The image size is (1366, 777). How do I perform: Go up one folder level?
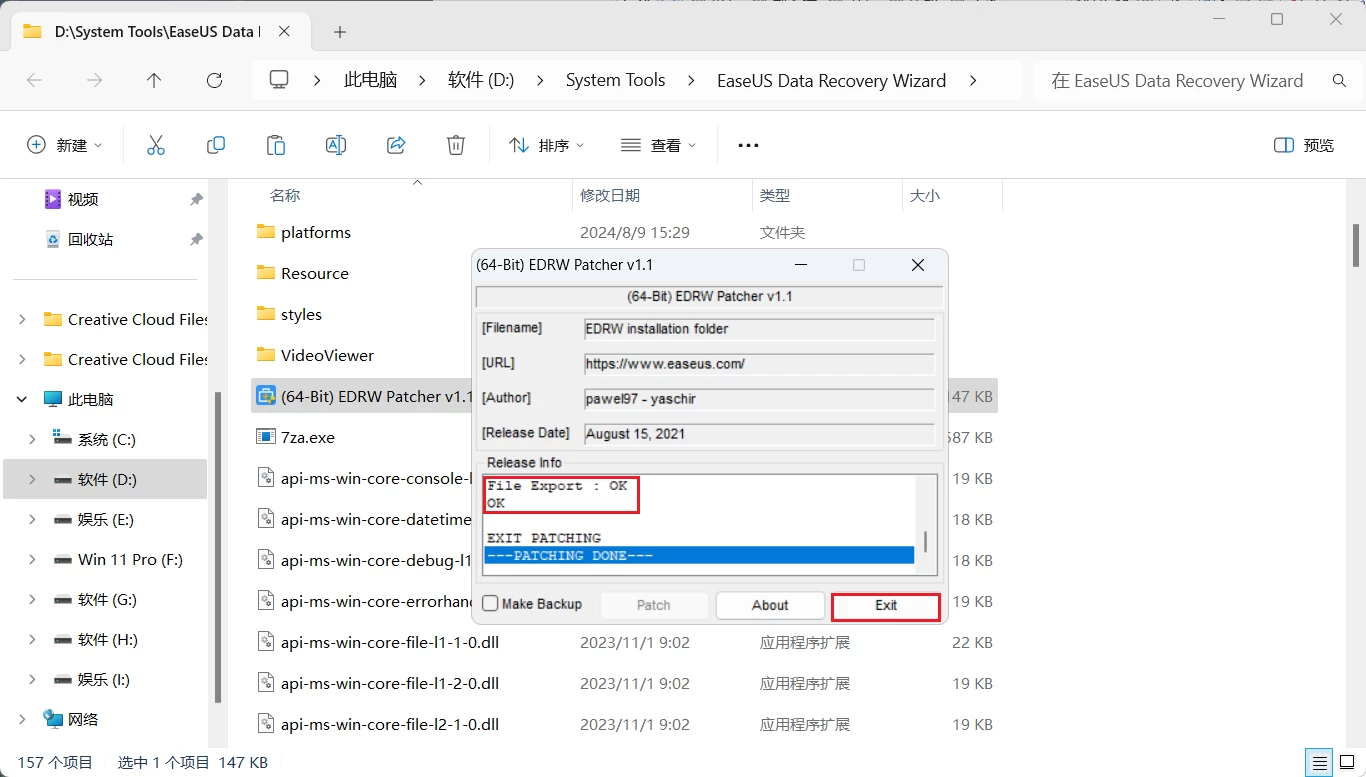click(154, 81)
